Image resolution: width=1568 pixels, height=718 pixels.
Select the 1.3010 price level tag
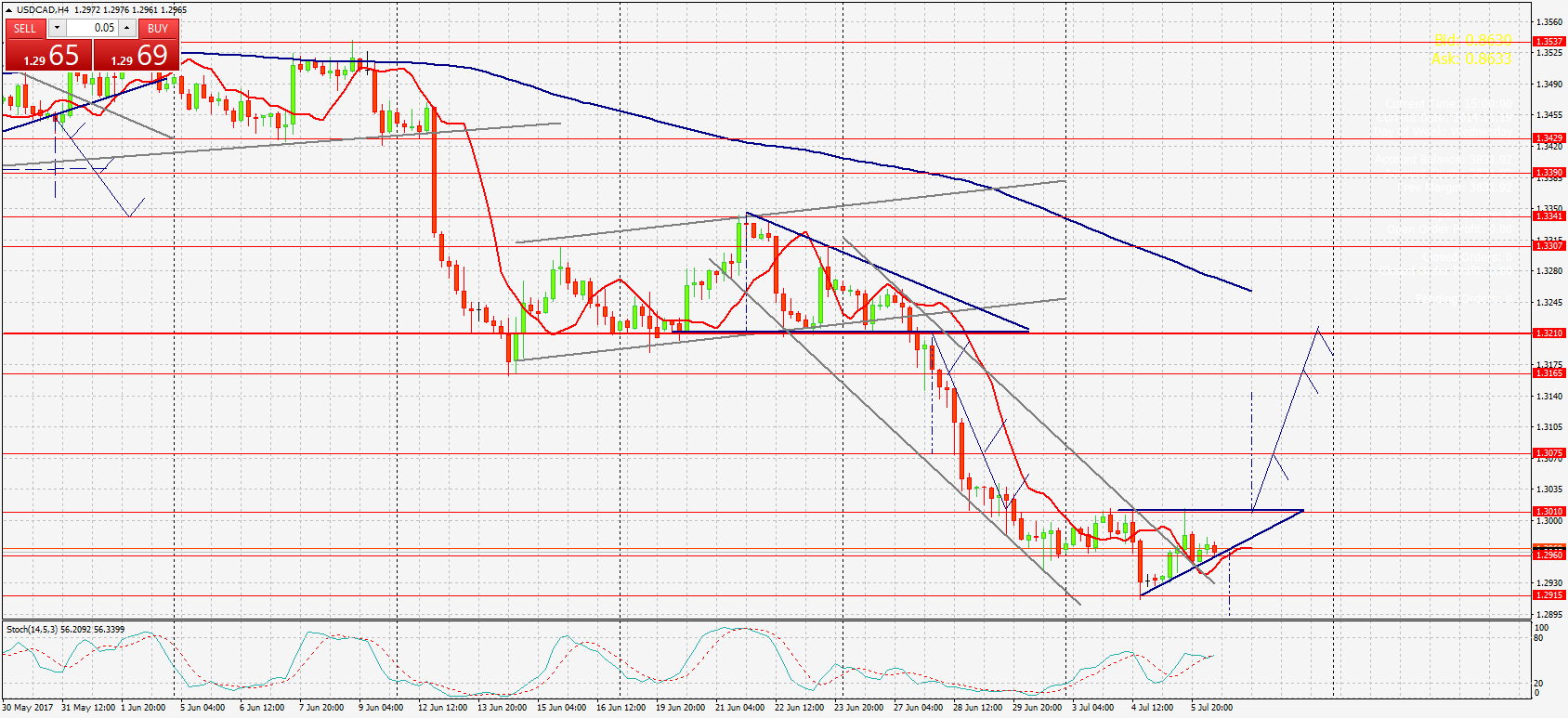coord(1548,511)
